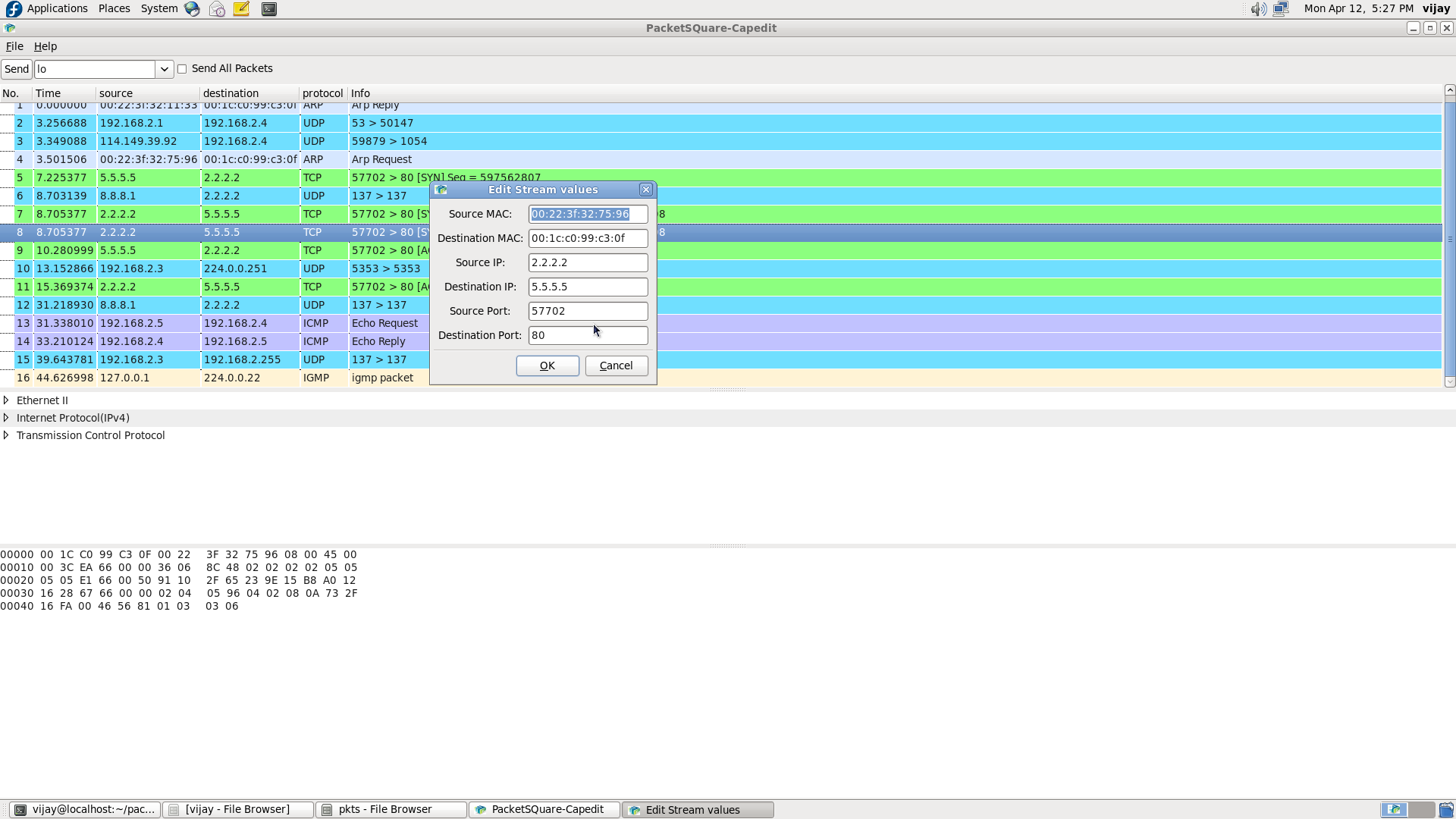Click the Destination MAC input field
Image resolution: width=1456 pixels, height=819 pixels.
[588, 238]
